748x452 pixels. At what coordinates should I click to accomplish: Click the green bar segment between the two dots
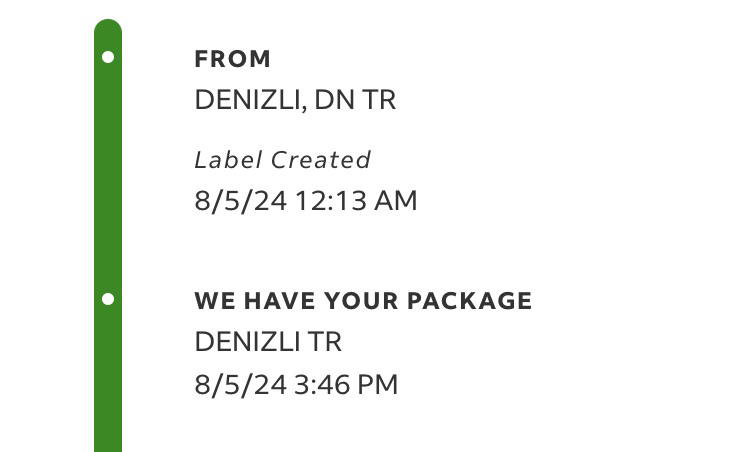[108, 178]
